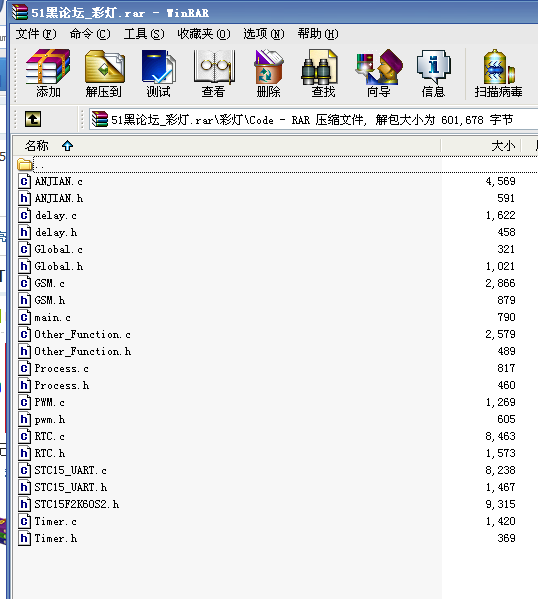
Task: Open the Commands (命令) menu
Action: [90, 34]
